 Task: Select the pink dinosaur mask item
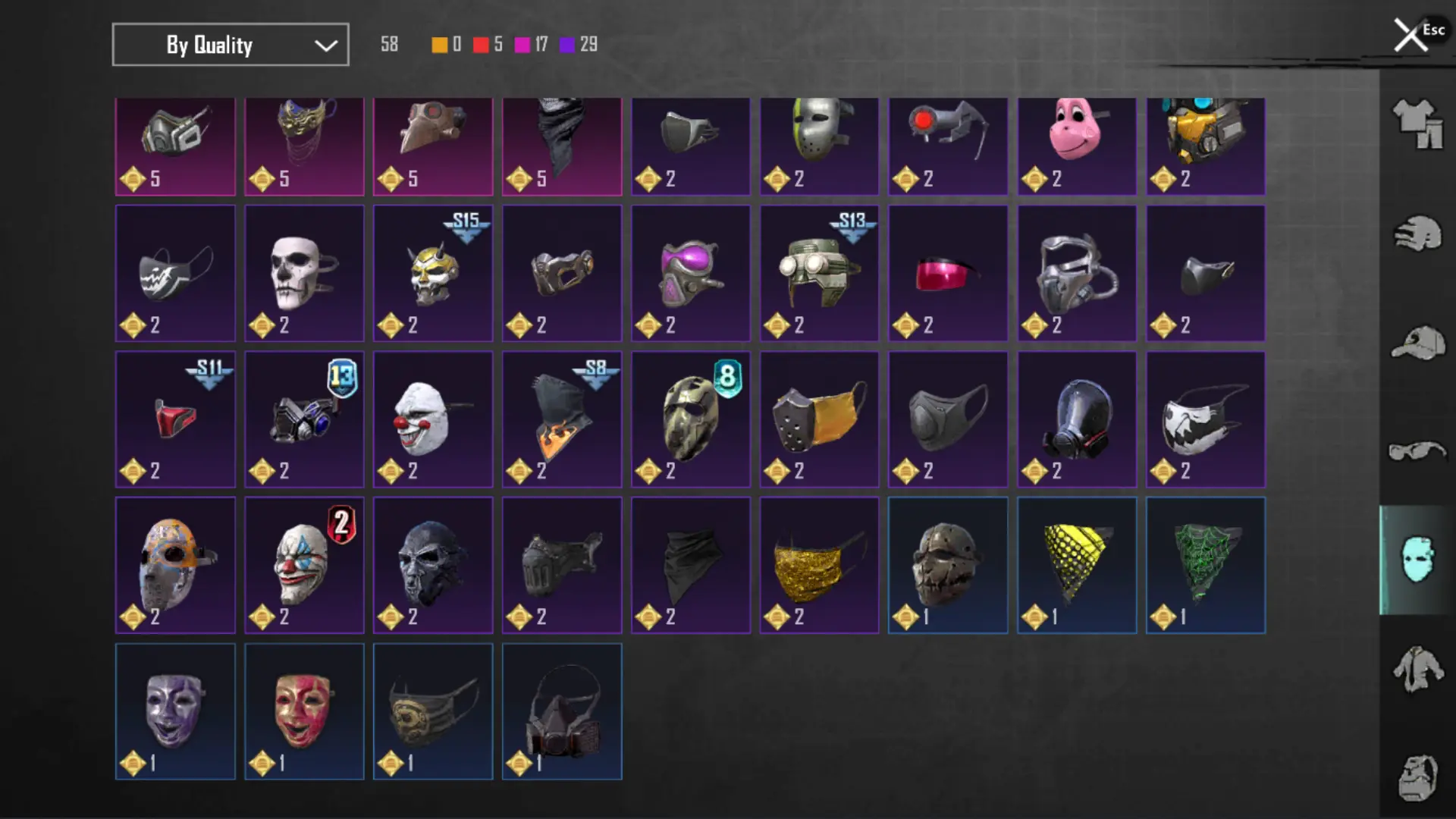click(x=1077, y=146)
